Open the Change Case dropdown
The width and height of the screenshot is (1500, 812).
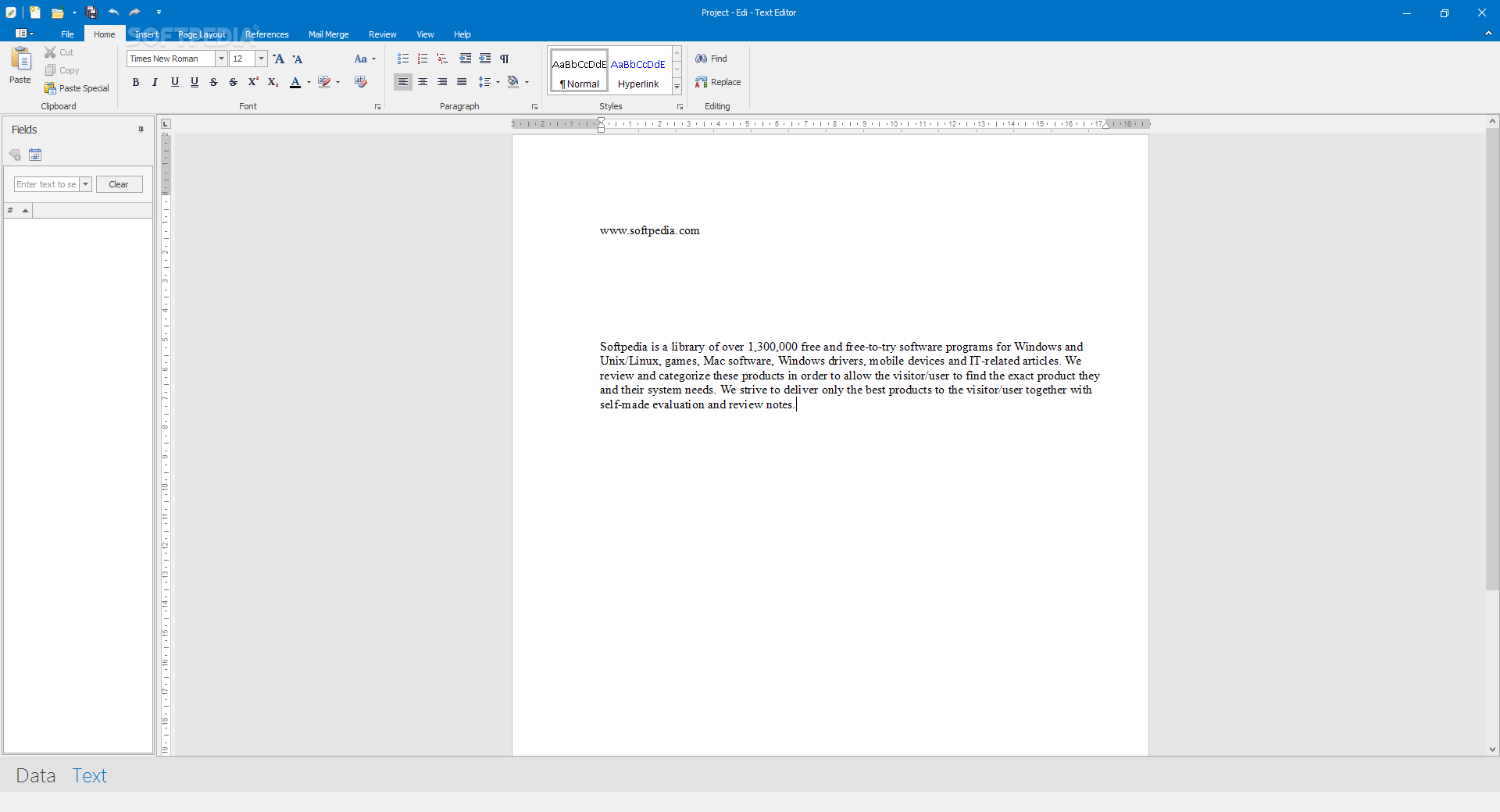tap(365, 59)
